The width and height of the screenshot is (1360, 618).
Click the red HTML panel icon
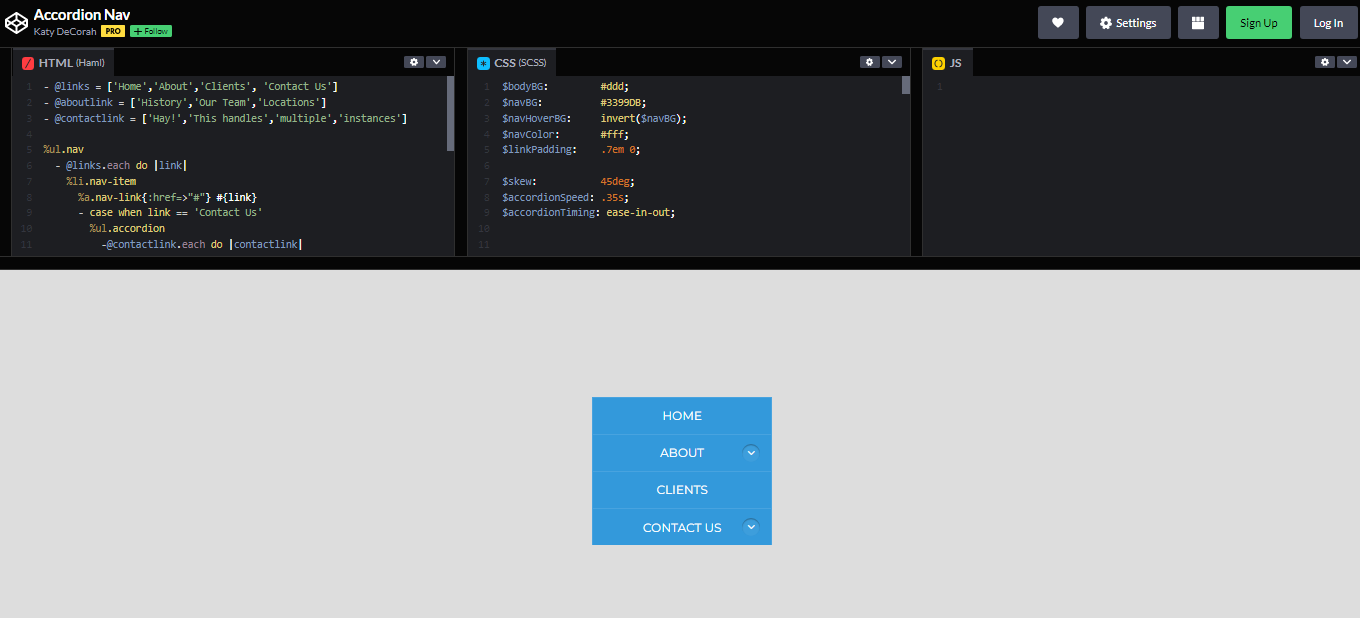28,63
